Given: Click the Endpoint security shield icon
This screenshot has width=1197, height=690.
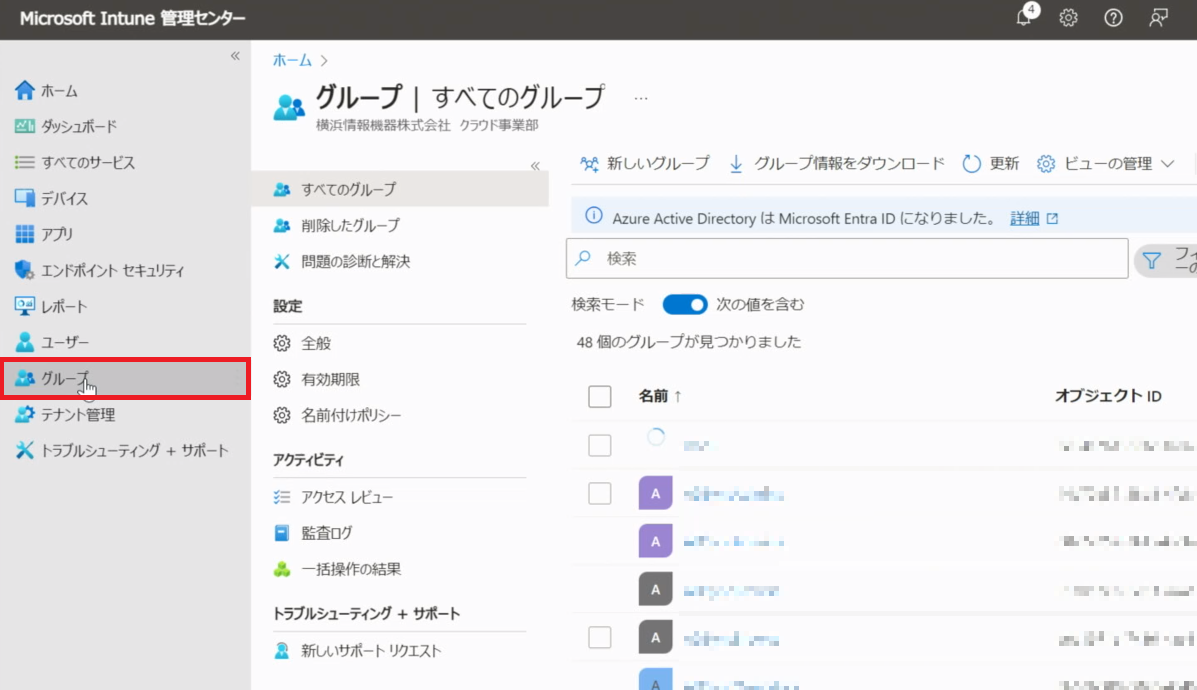Looking at the screenshot, I should point(24,269).
